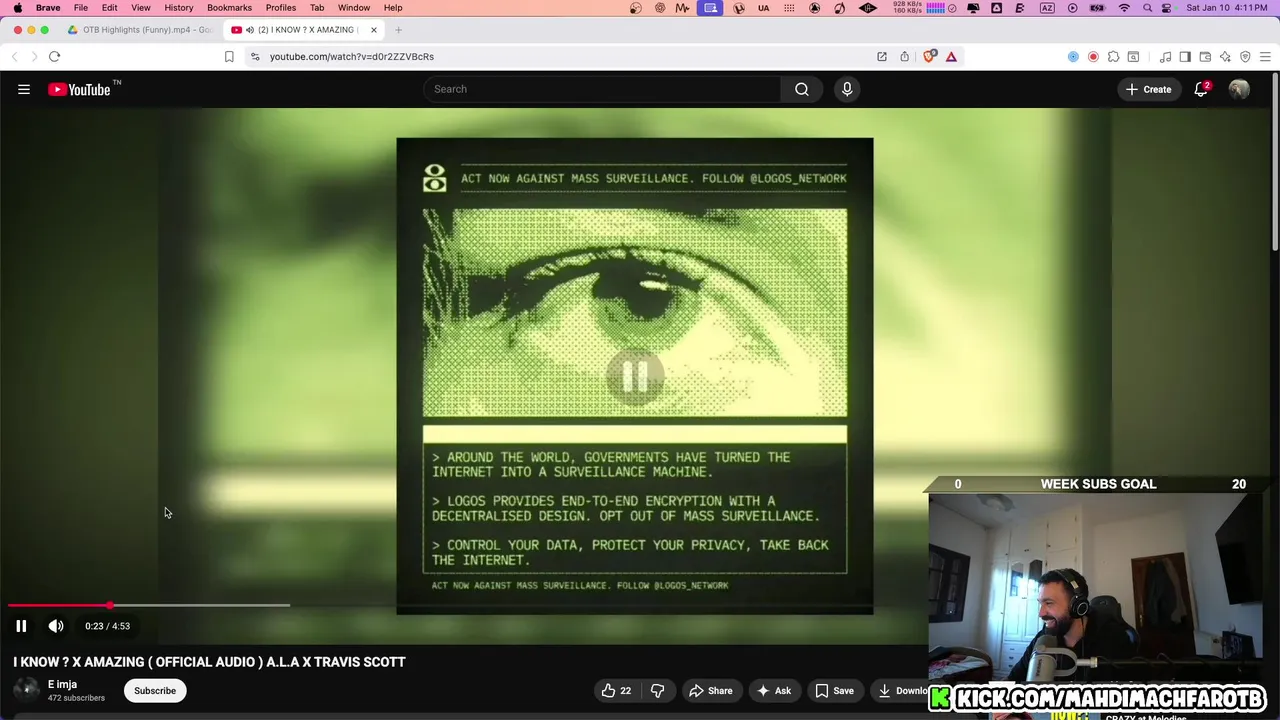The height and width of the screenshot is (720, 1280).
Task: Click the video title text
Action: [x=209, y=662]
